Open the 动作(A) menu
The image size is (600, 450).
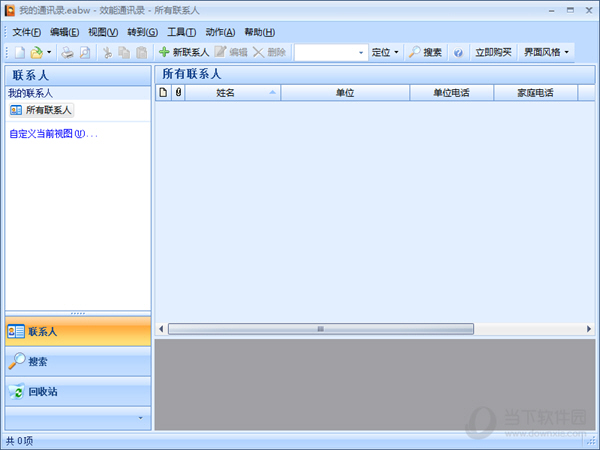click(220, 32)
